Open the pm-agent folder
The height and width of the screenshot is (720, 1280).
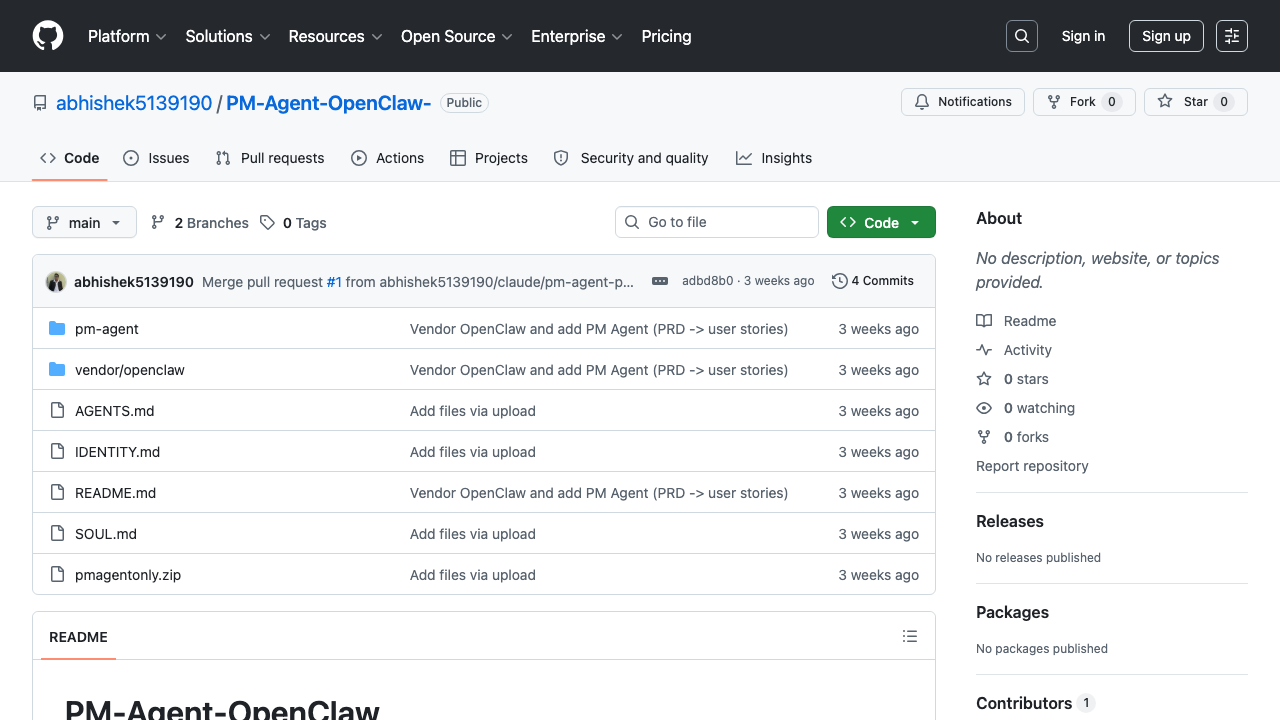click(107, 329)
